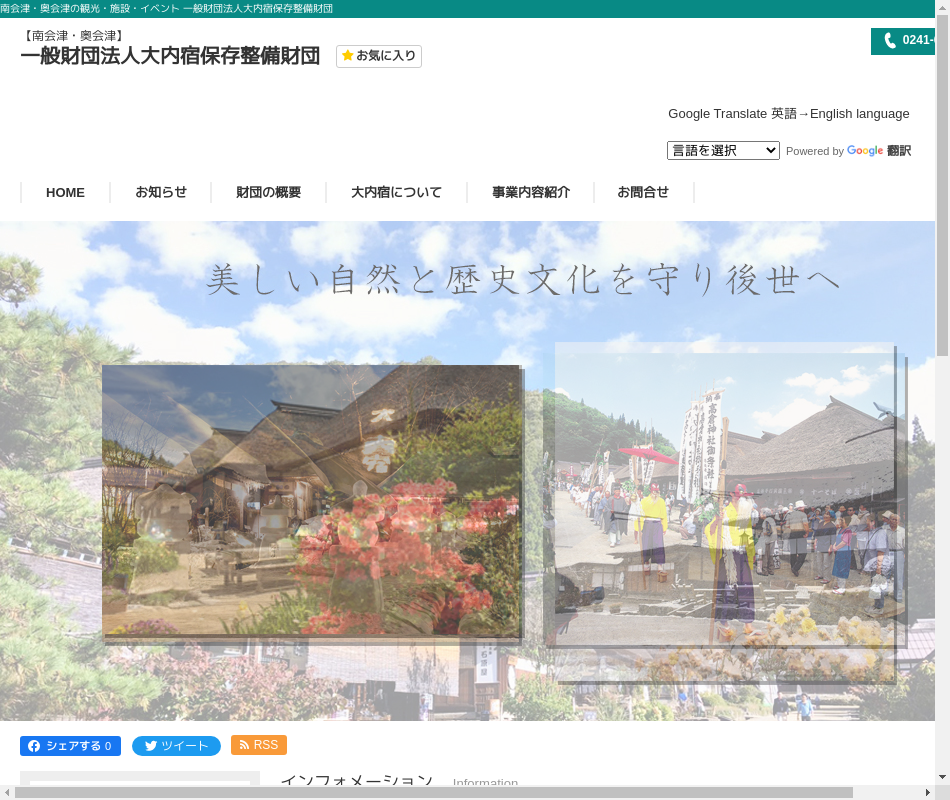This screenshot has height=800, width=950.
Task: Open the orange RSS feed button
Action: pos(259,745)
